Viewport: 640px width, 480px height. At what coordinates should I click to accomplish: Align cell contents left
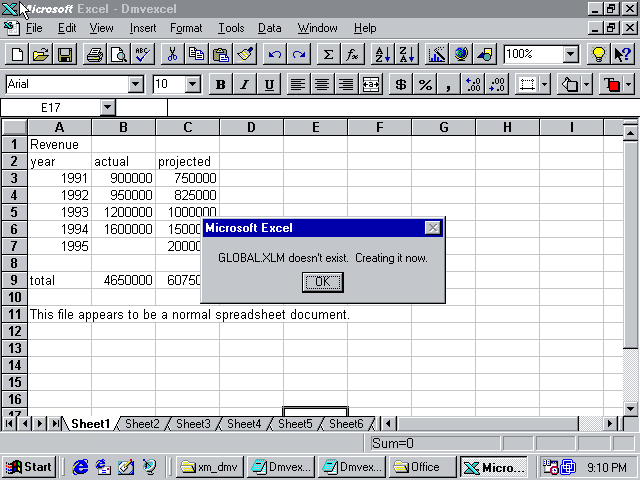click(x=298, y=84)
